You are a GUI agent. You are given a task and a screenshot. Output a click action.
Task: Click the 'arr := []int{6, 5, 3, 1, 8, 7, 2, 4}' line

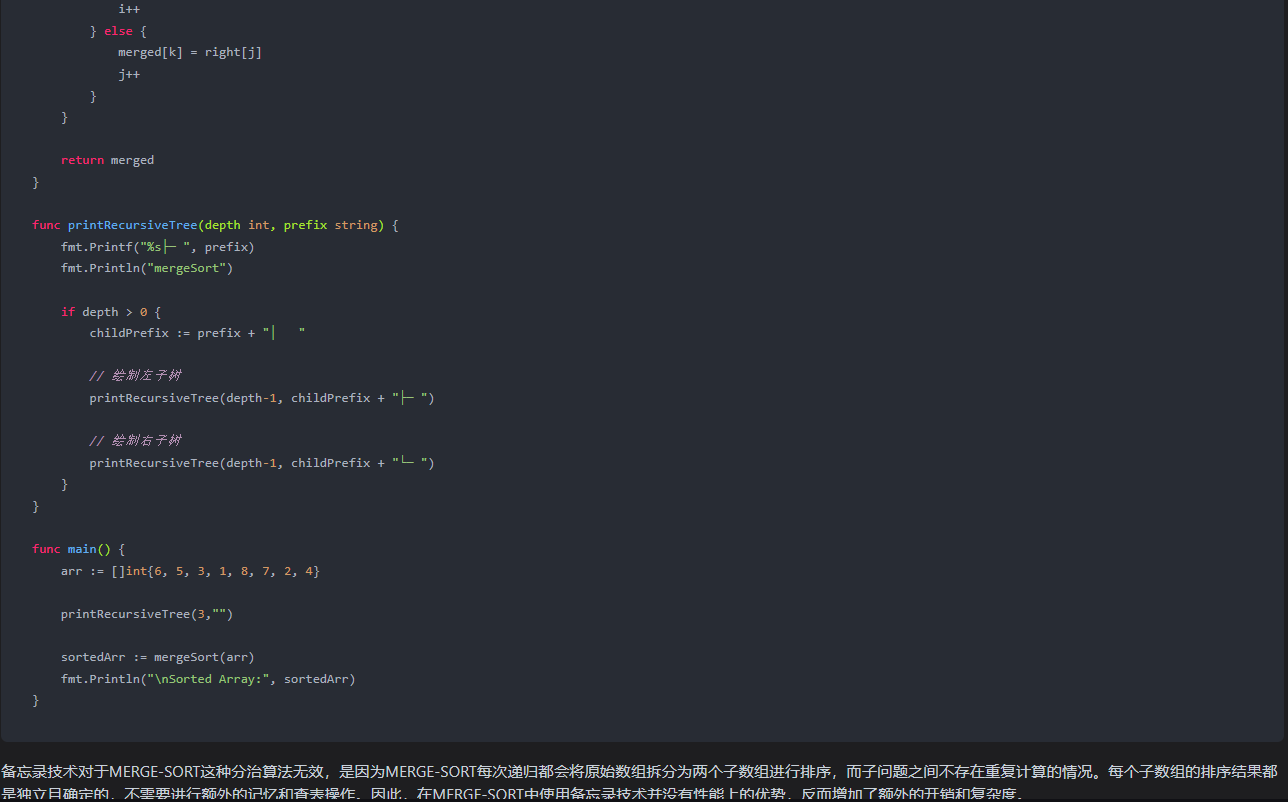coord(190,571)
